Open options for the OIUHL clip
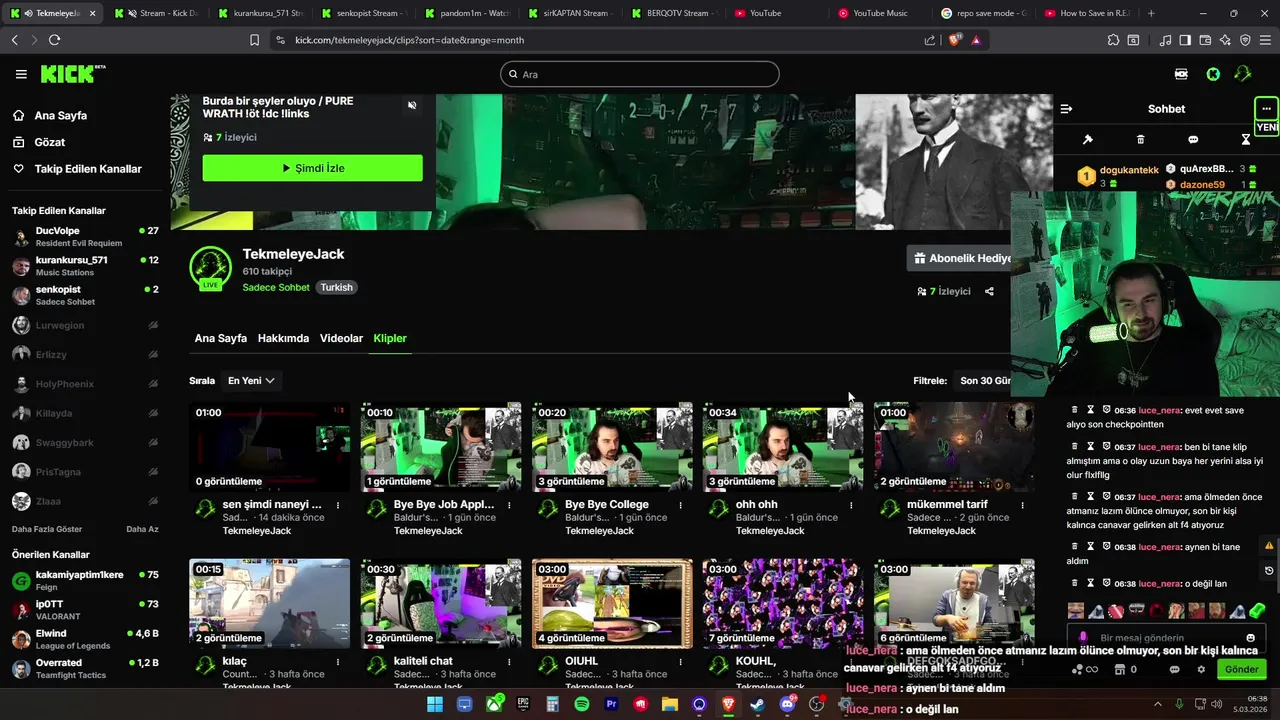1280x720 pixels. [680, 662]
